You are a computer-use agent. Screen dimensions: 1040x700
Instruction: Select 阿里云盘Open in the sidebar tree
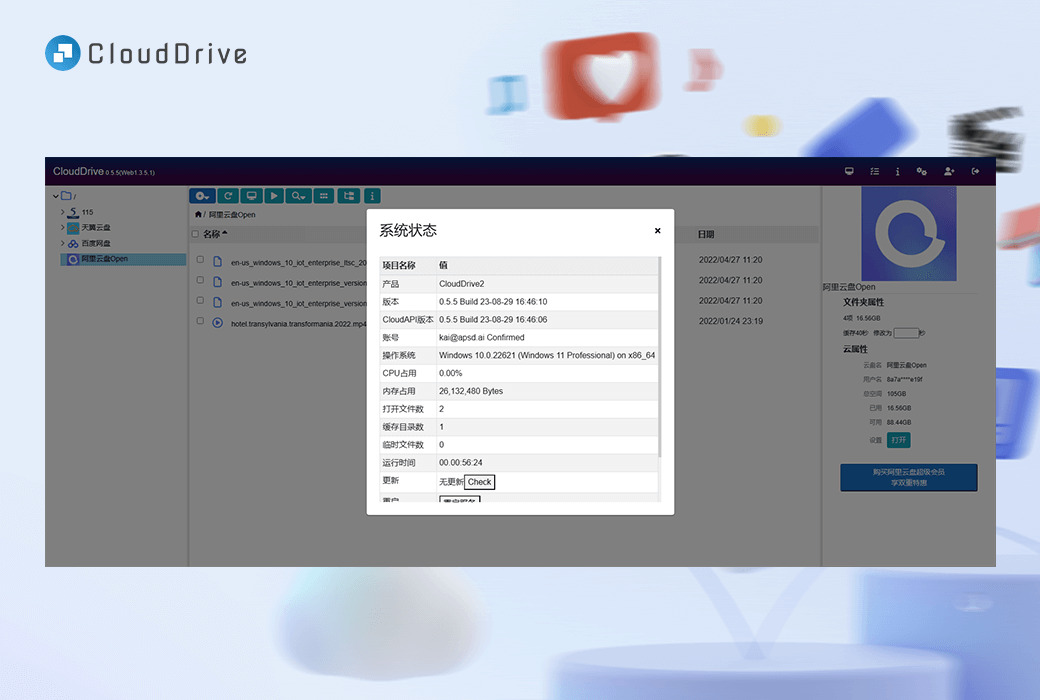(x=104, y=259)
